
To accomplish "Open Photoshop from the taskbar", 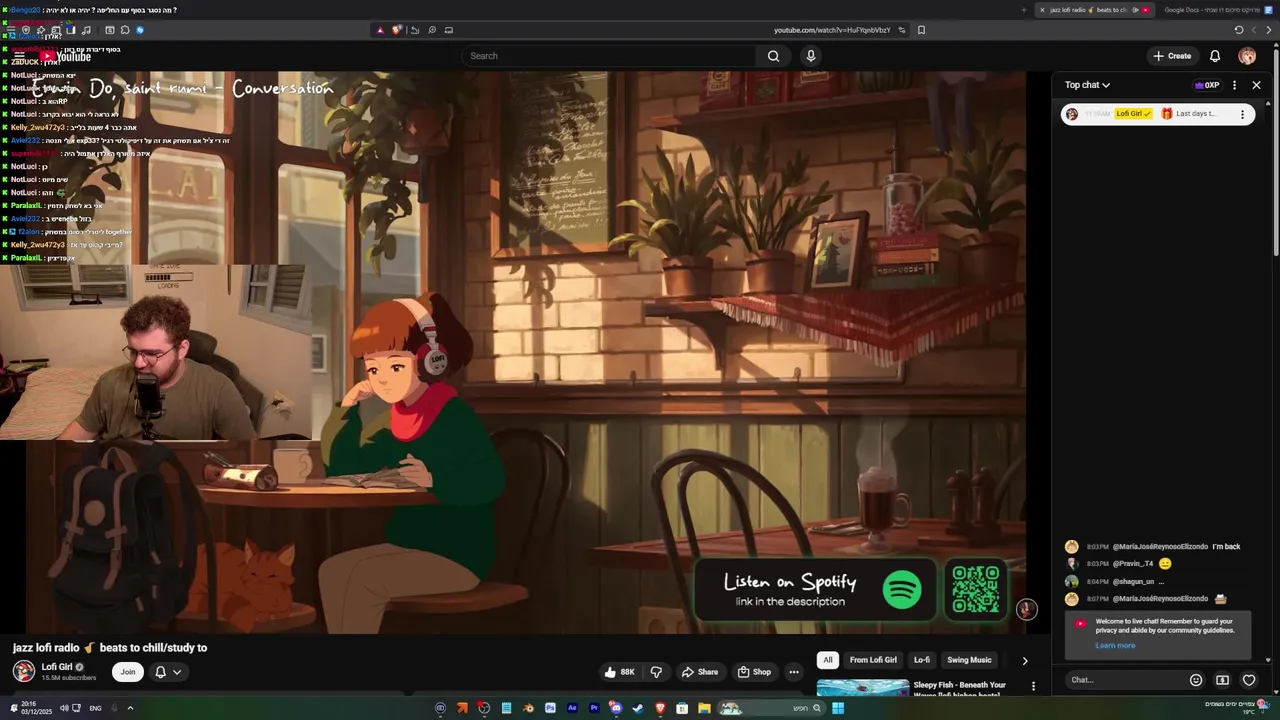I will [x=550, y=708].
